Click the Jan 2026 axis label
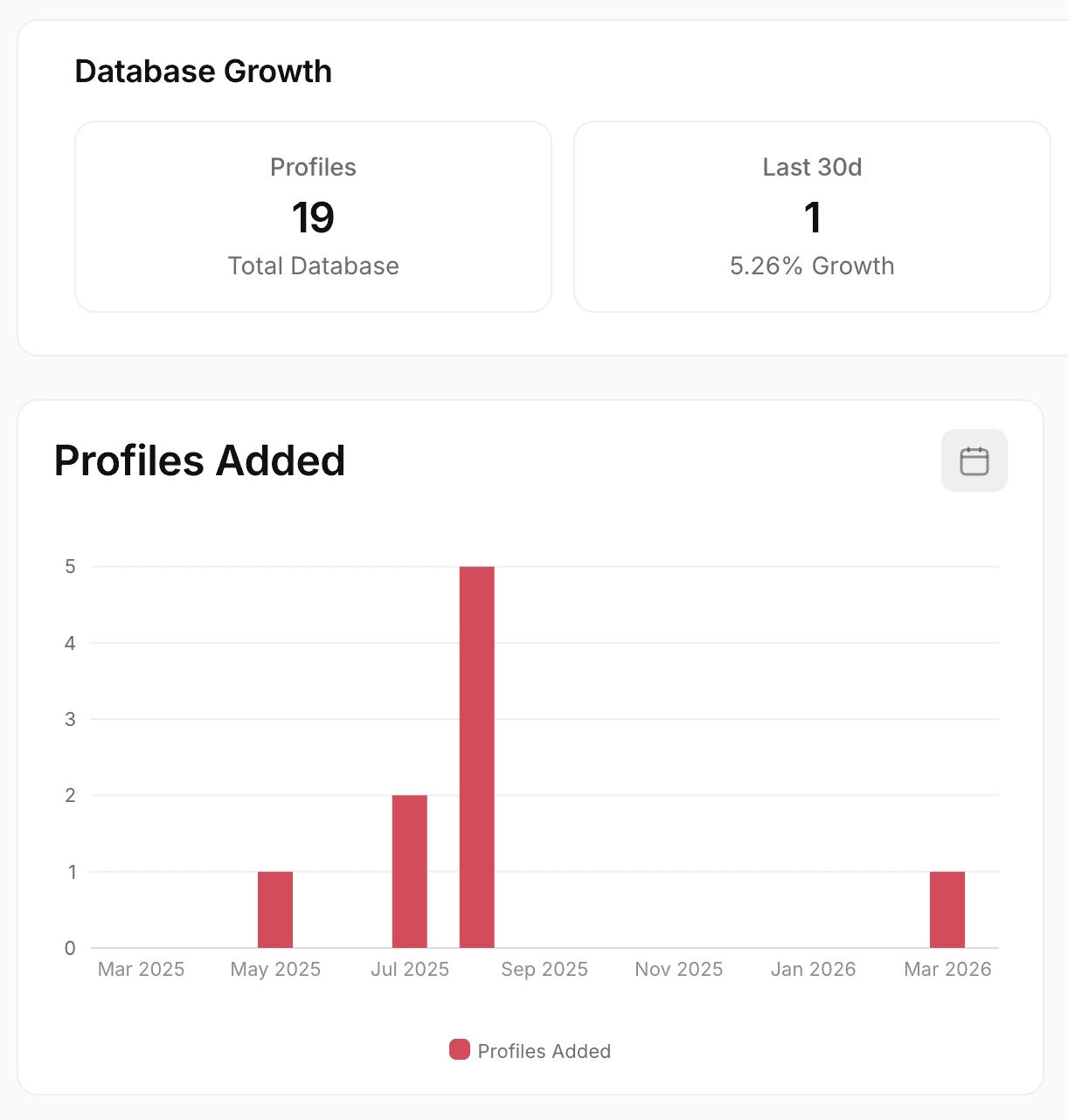 point(813,969)
